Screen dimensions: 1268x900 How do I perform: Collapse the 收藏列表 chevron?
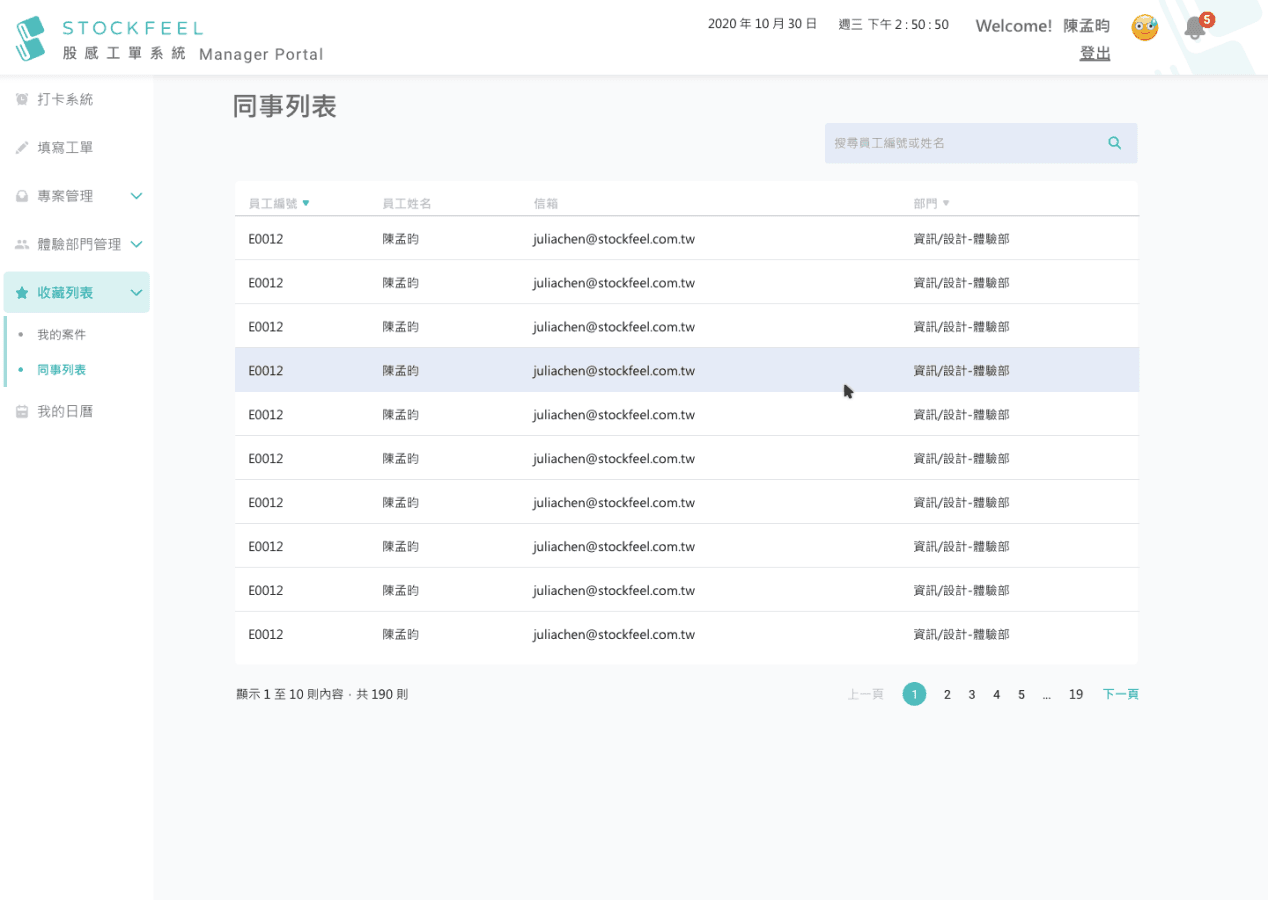[137, 293]
